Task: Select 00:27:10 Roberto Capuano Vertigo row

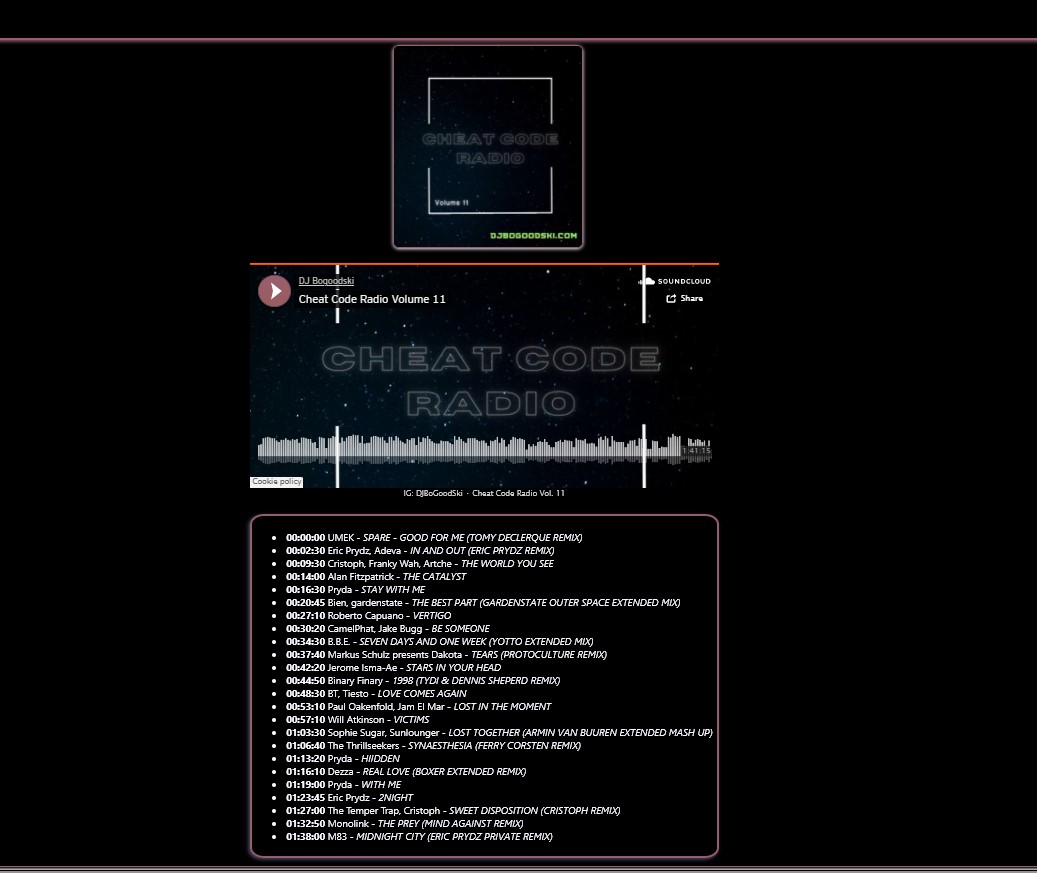Action: [x=368, y=616]
